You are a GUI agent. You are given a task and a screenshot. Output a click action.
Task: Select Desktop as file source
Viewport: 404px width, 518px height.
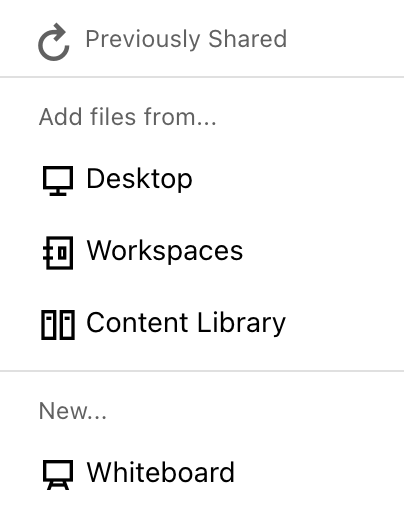tap(202, 180)
